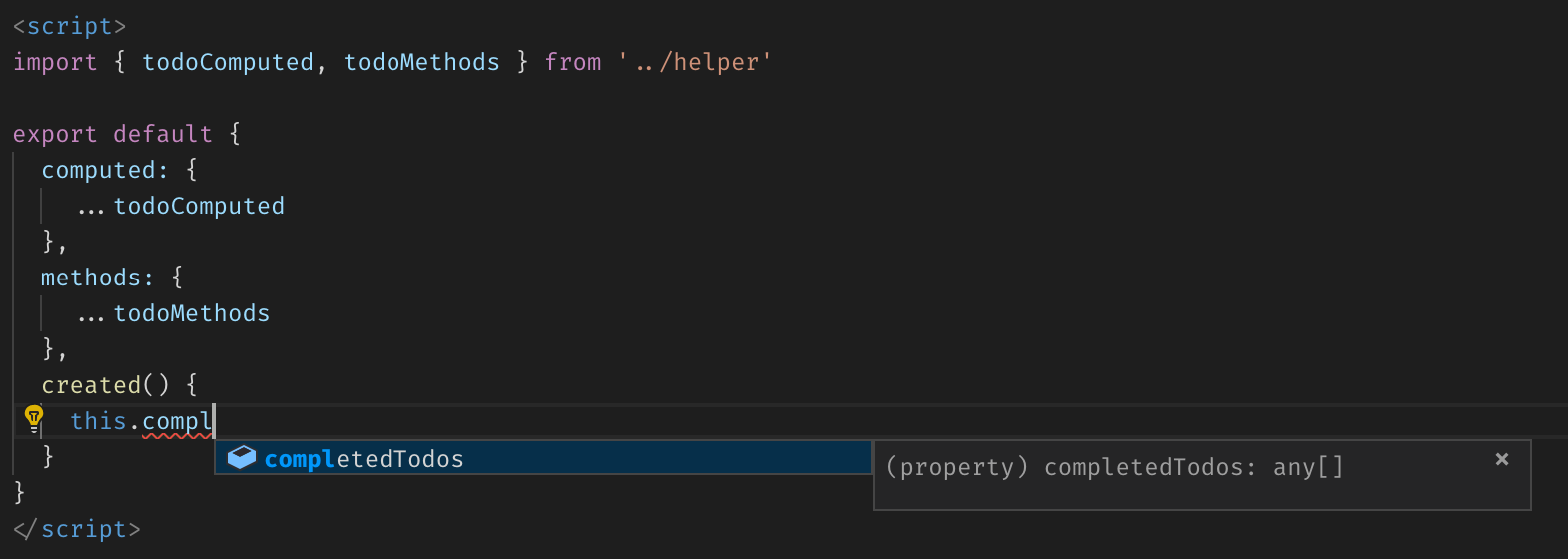The image size is (1568, 559).
Task: Close the suggestion details panel
Action: click(1501, 459)
